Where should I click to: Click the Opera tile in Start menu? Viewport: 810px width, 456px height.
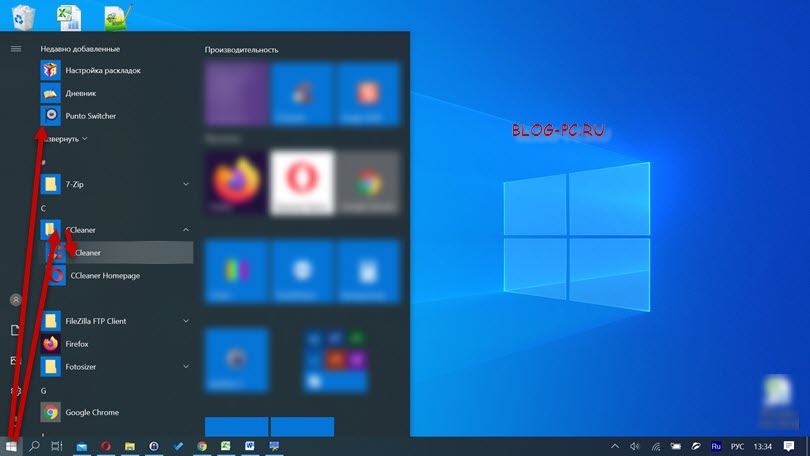(x=302, y=184)
